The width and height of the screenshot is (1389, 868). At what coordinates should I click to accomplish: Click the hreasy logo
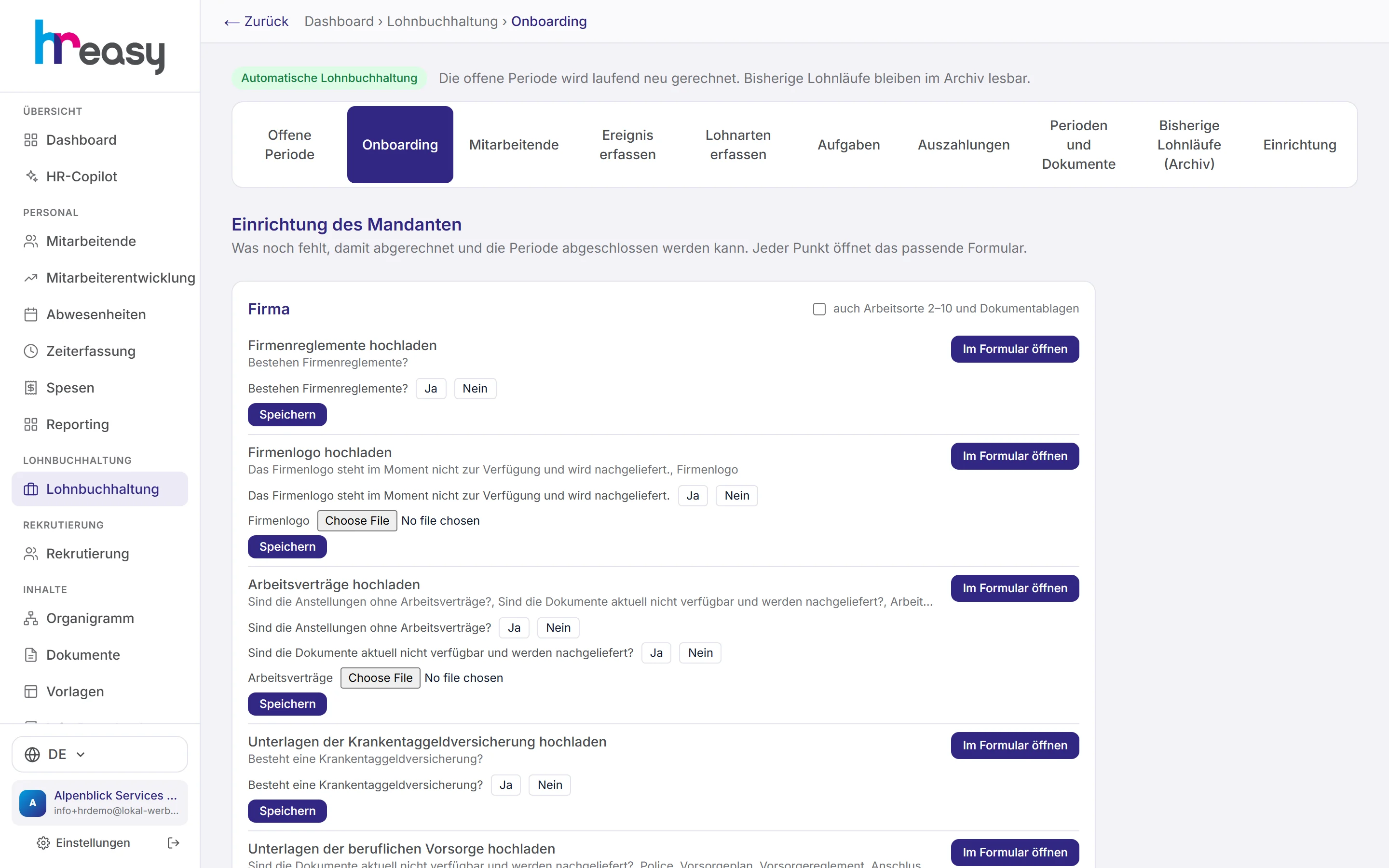(x=100, y=46)
